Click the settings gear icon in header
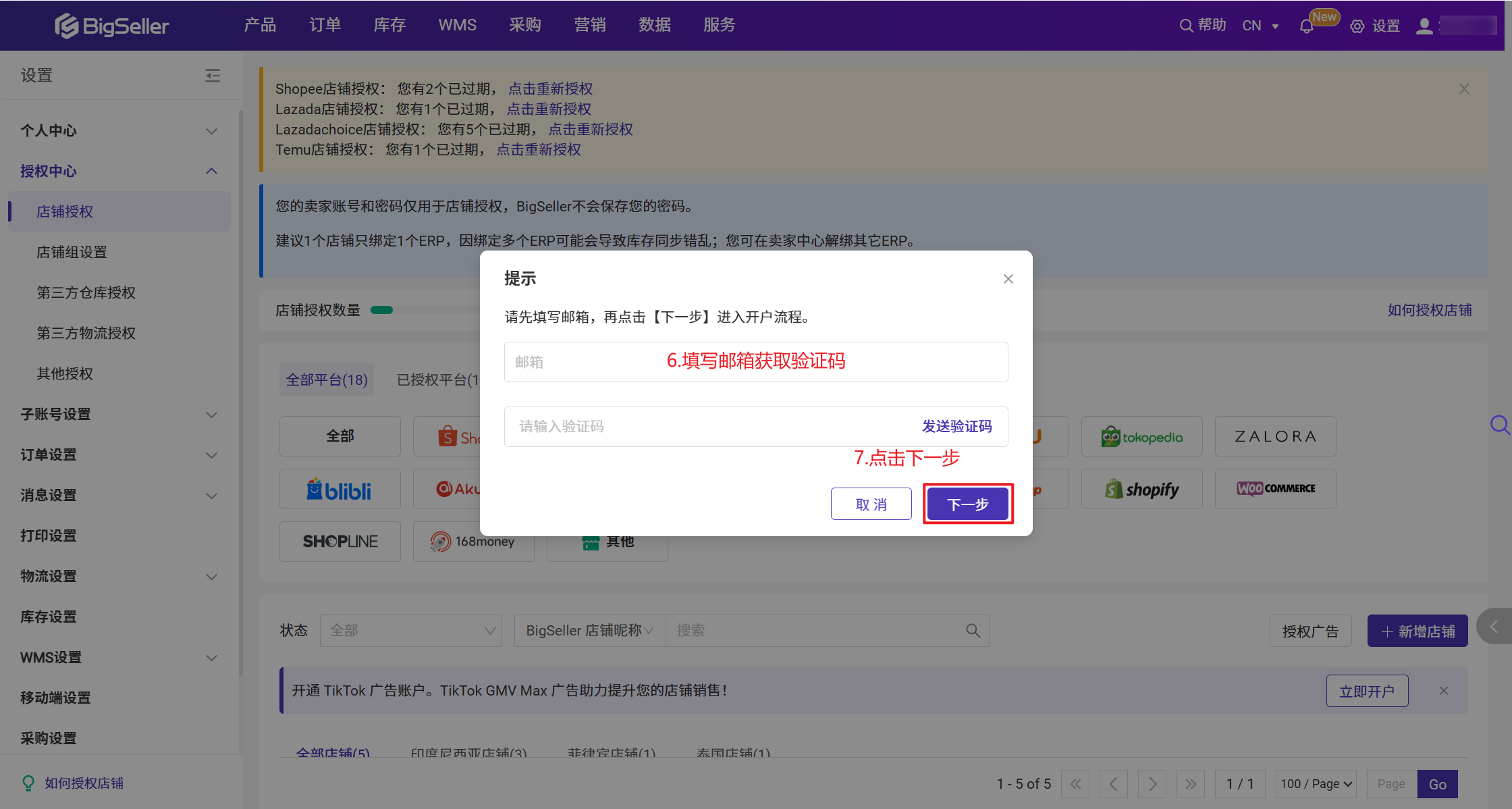The height and width of the screenshot is (809, 1512). (1357, 26)
